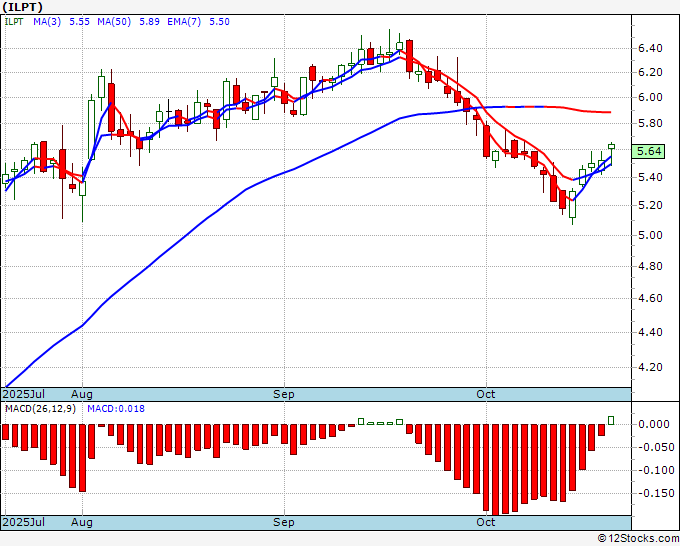The image size is (680, 546).
Task: Select the EMA(7) legend label
Action: pyautogui.click(x=184, y=22)
